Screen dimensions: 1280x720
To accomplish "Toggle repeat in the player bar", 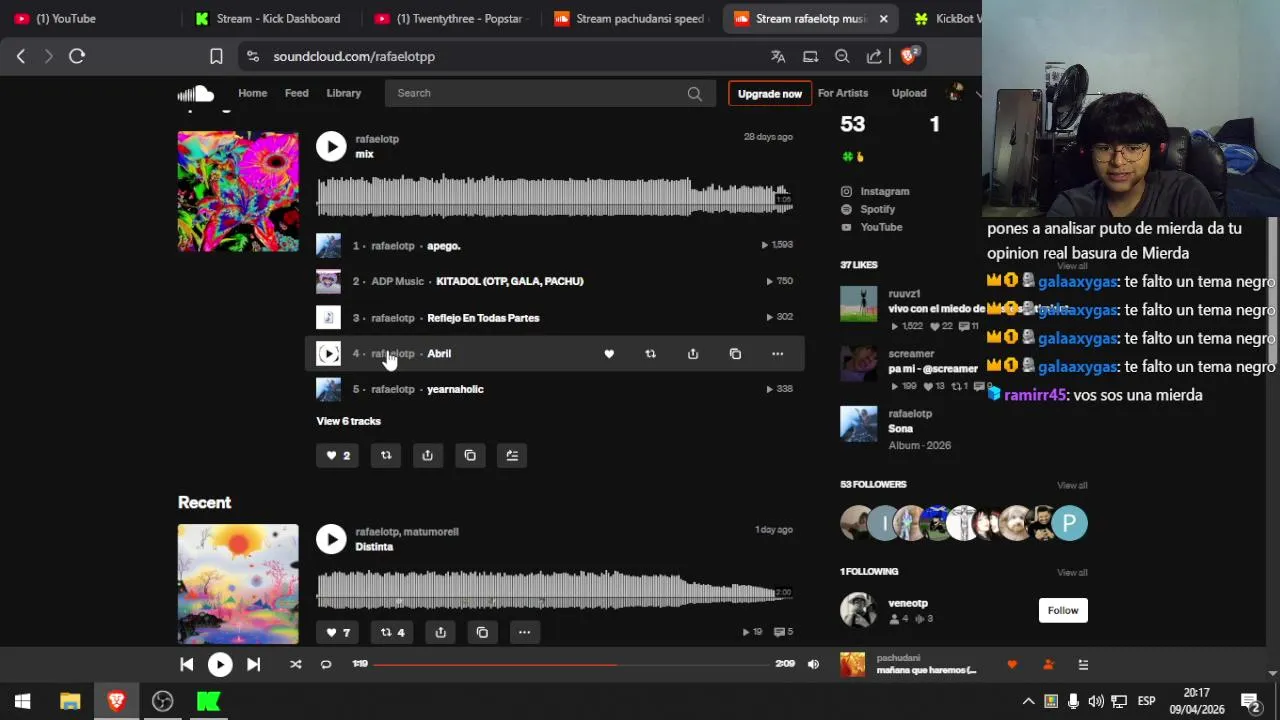I will [326, 664].
